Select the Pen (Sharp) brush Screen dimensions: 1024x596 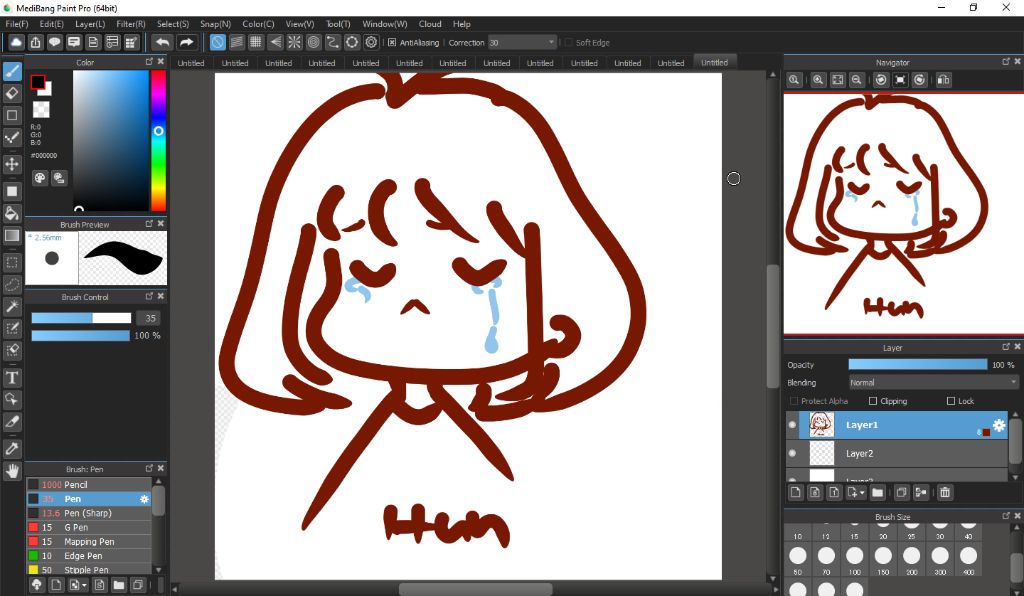point(89,513)
